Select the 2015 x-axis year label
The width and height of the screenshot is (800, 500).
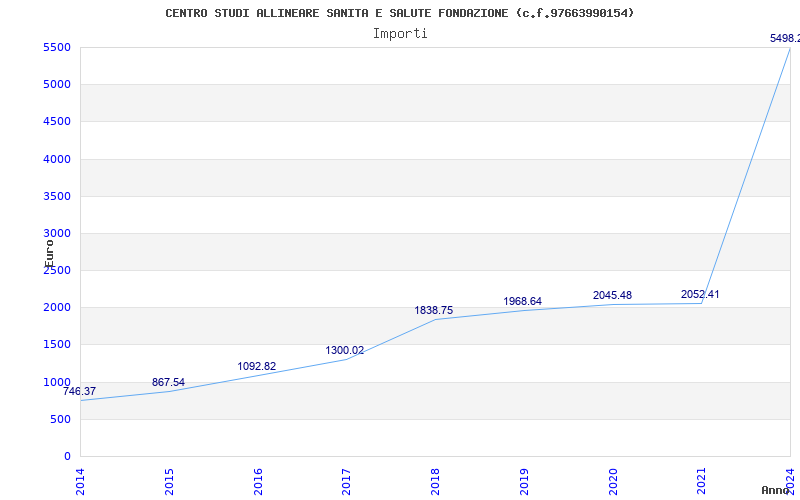[169, 482]
